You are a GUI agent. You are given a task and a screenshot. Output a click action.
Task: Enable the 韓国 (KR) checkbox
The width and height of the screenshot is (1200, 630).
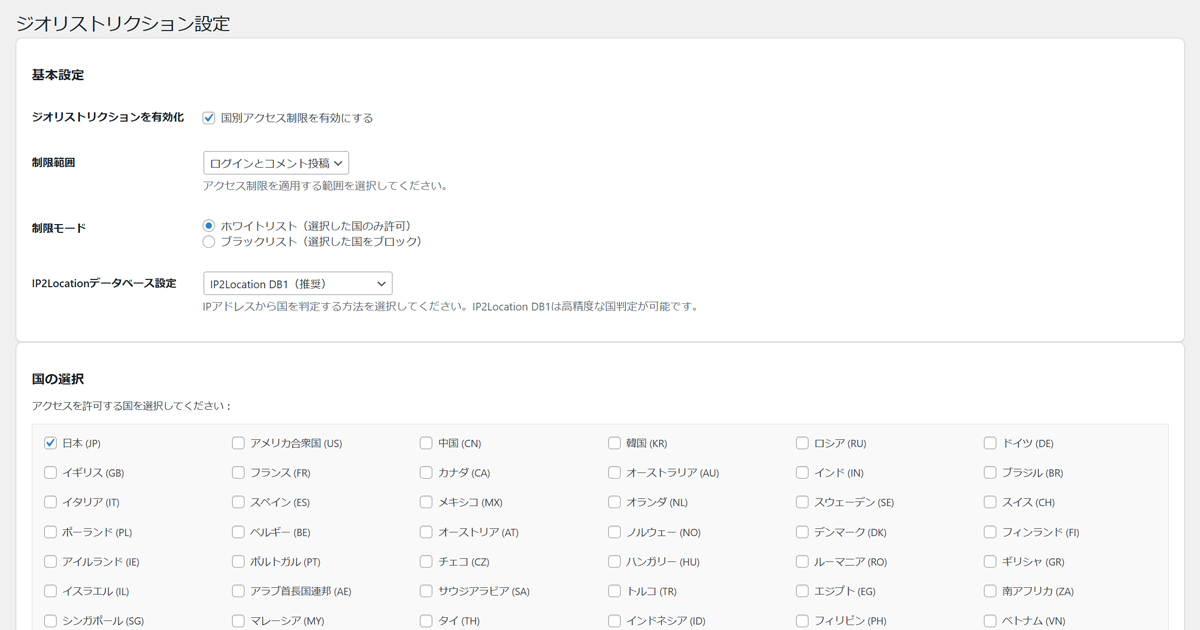coord(614,443)
